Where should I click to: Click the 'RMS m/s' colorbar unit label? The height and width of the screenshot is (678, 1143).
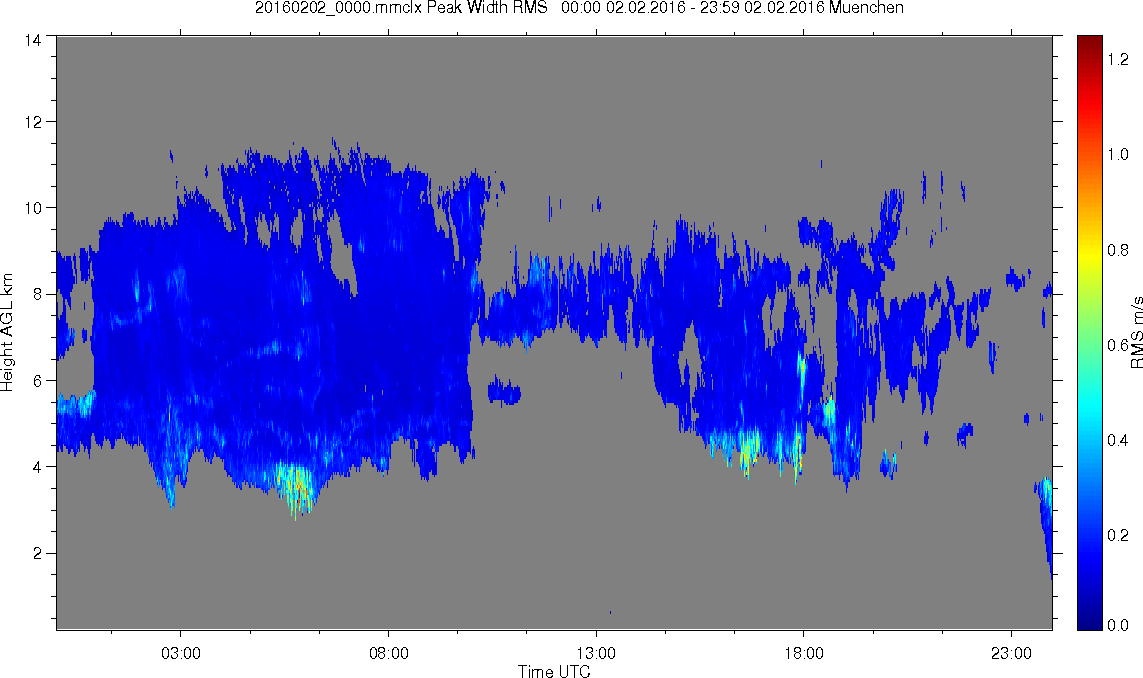[x=1136, y=332]
